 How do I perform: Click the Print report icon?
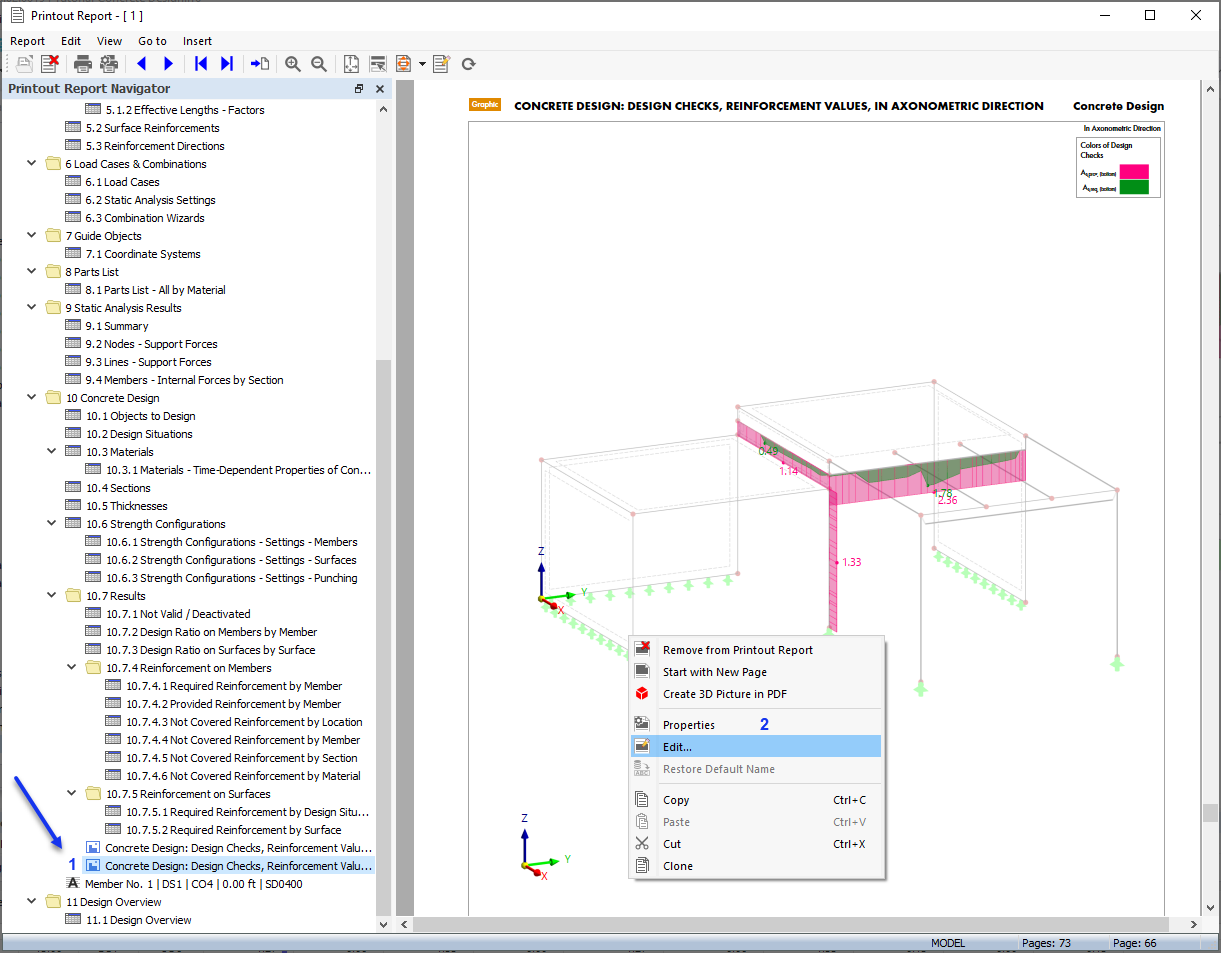[x=83, y=64]
